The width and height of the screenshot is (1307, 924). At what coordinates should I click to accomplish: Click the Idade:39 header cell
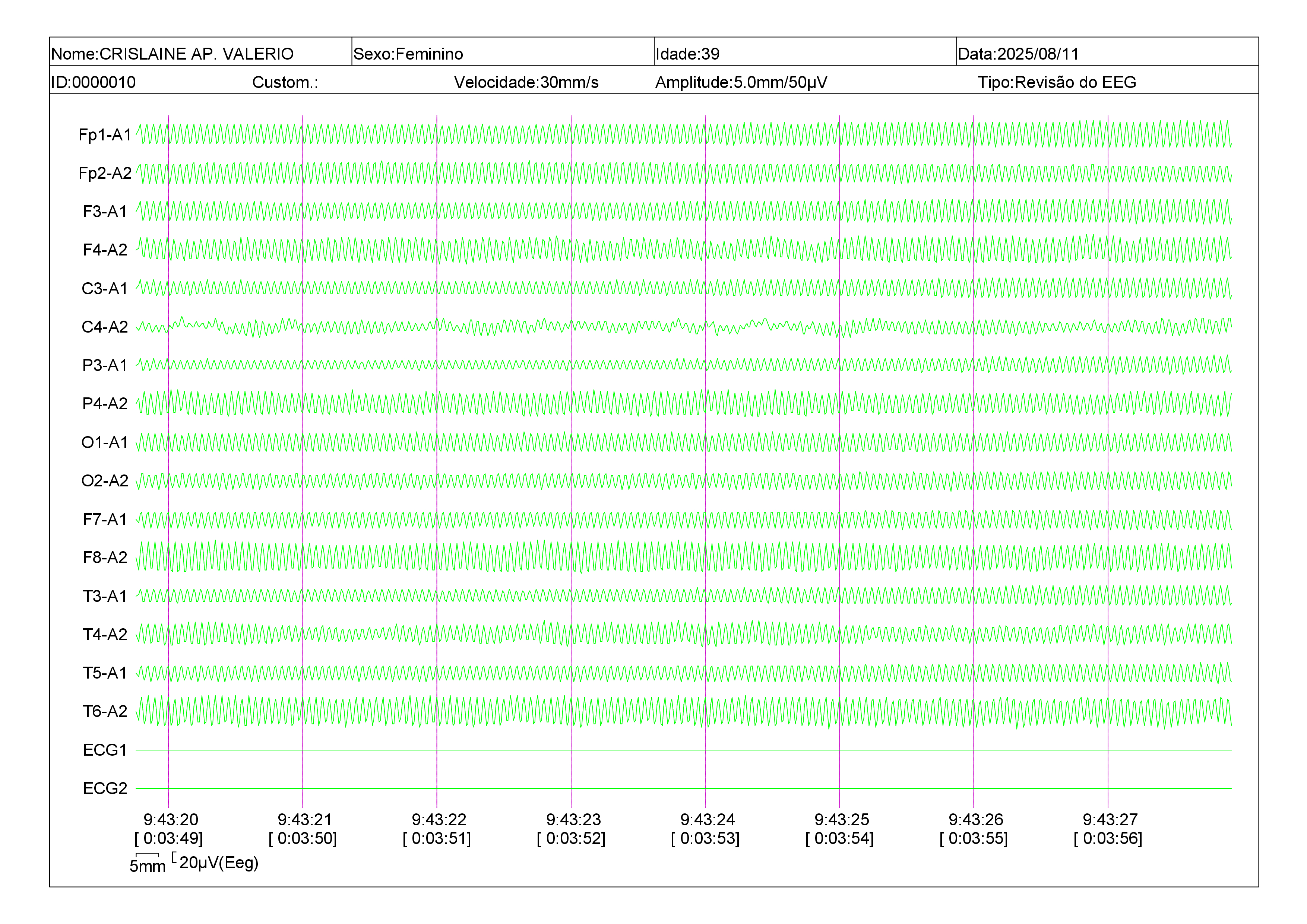point(805,52)
